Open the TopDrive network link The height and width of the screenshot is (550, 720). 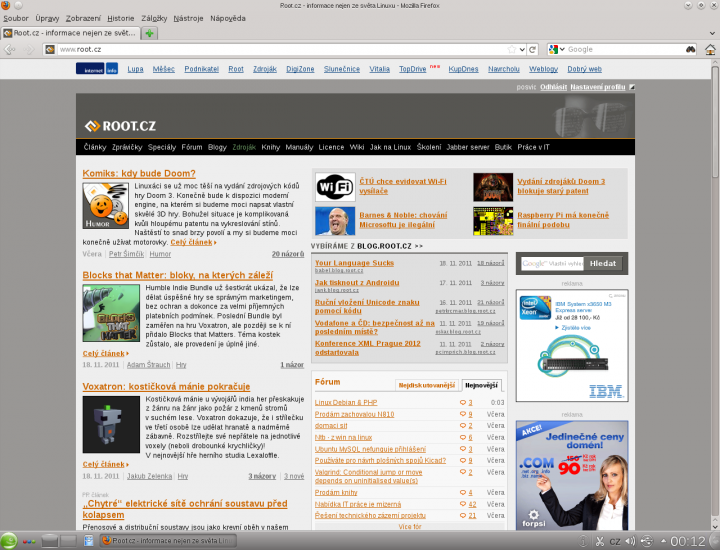click(x=412, y=69)
